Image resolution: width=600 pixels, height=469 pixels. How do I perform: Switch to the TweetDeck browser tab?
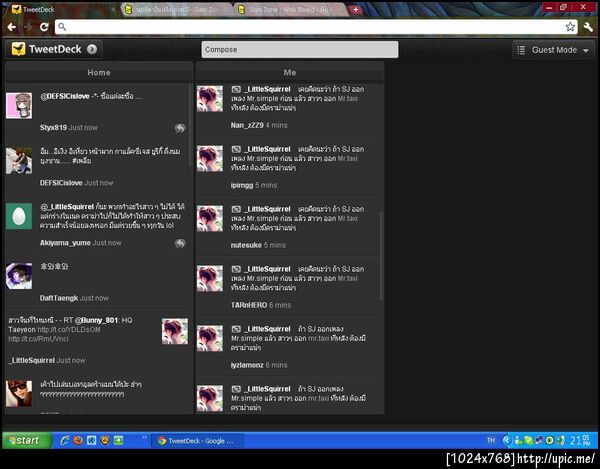coord(59,10)
